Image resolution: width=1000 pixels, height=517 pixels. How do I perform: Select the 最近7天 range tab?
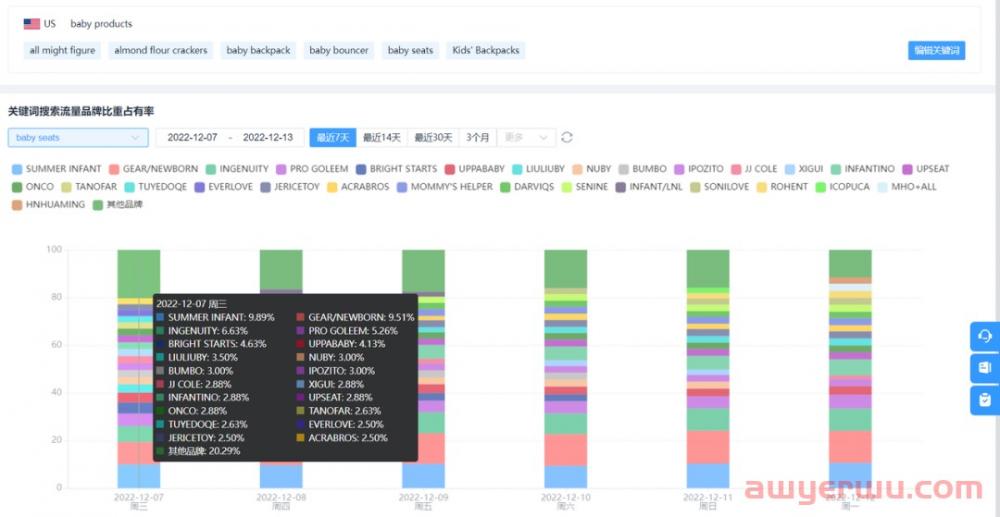332,137
